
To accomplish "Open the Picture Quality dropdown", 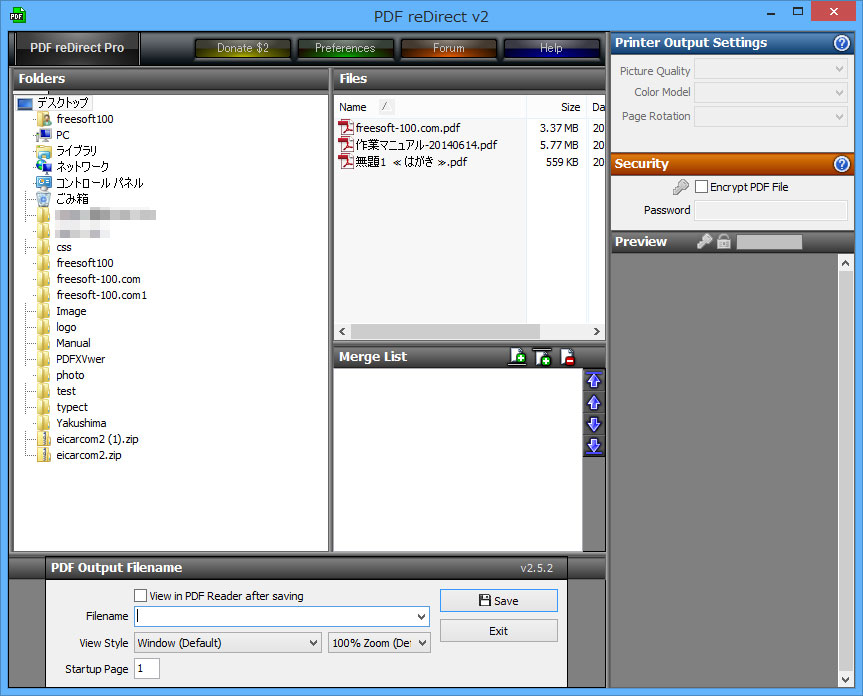I will (771, 70).
